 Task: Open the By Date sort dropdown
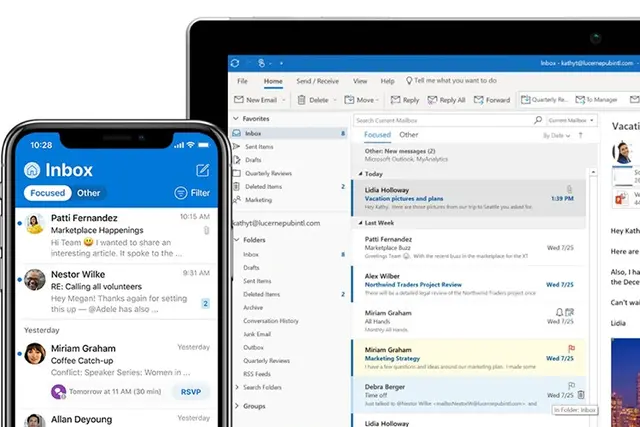[556, 136]
